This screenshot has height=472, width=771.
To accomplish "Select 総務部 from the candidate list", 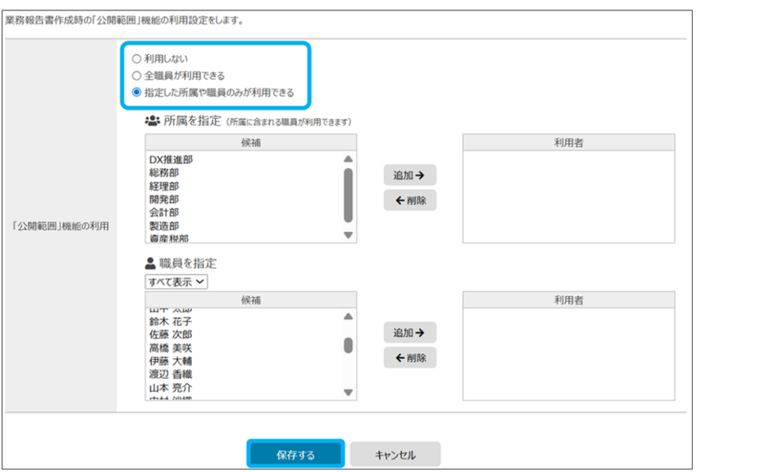I will tap(163, 172).
